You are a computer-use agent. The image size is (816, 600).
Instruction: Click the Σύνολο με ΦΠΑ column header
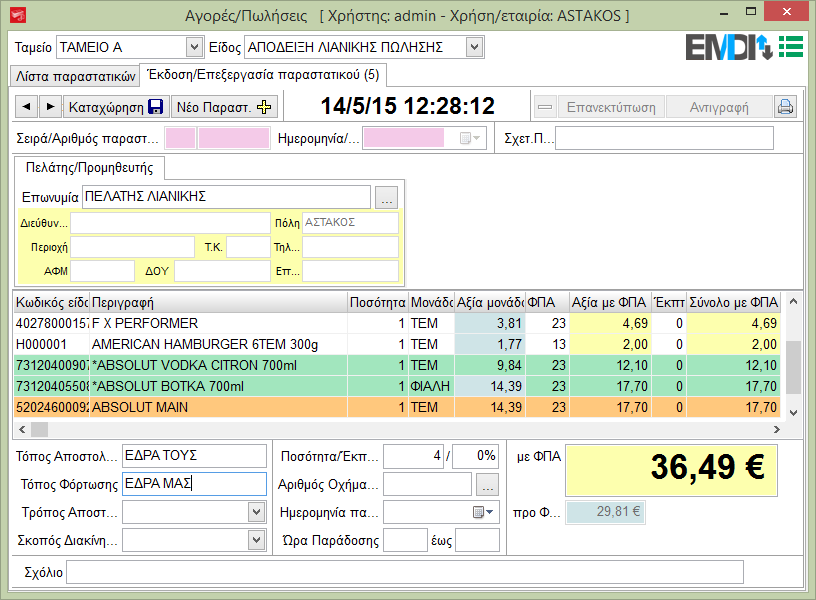click(733, 302)
